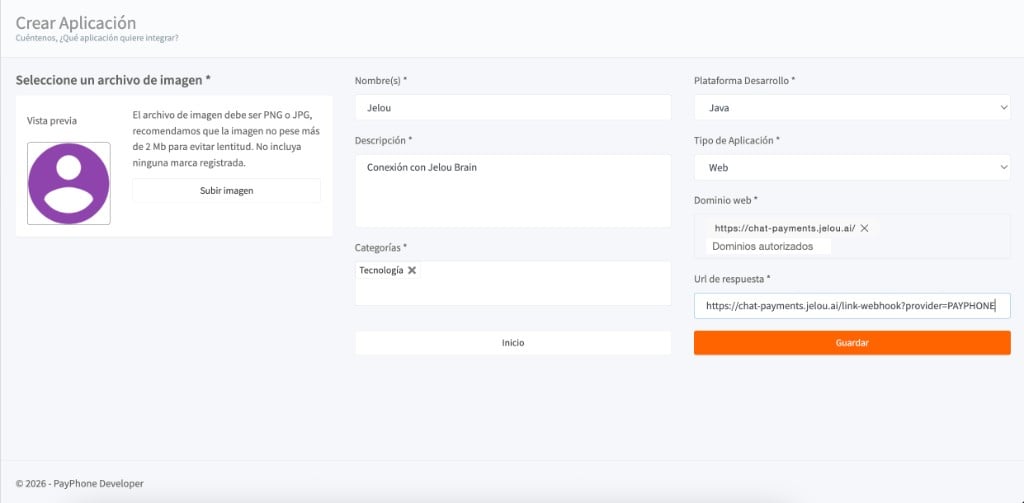Click the Url de respuesta label
Image resolution: width=1024 pixels, height=503 pixels.
(x=732, y=279)
